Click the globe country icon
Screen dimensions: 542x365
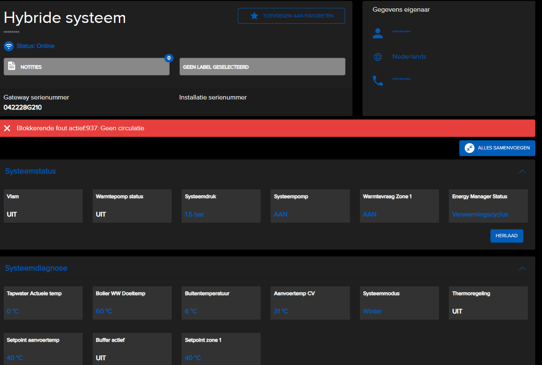click(378, 57)
